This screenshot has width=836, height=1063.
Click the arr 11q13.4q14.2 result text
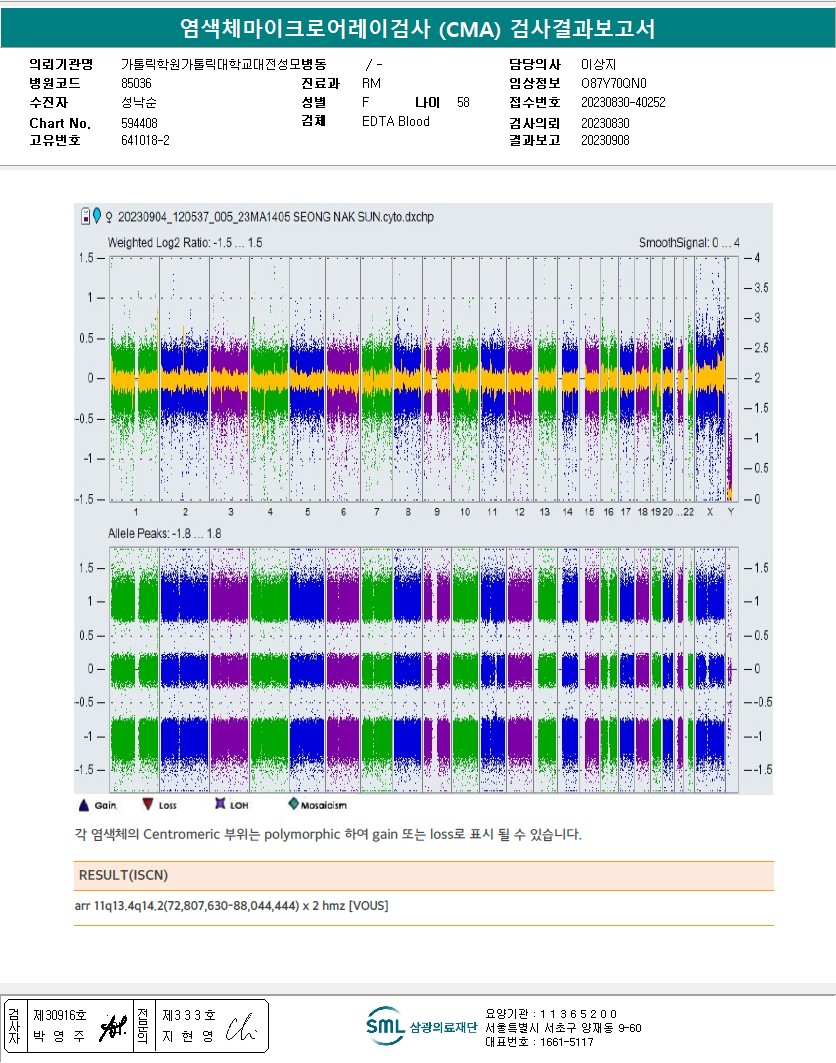(x=232, y=906)
